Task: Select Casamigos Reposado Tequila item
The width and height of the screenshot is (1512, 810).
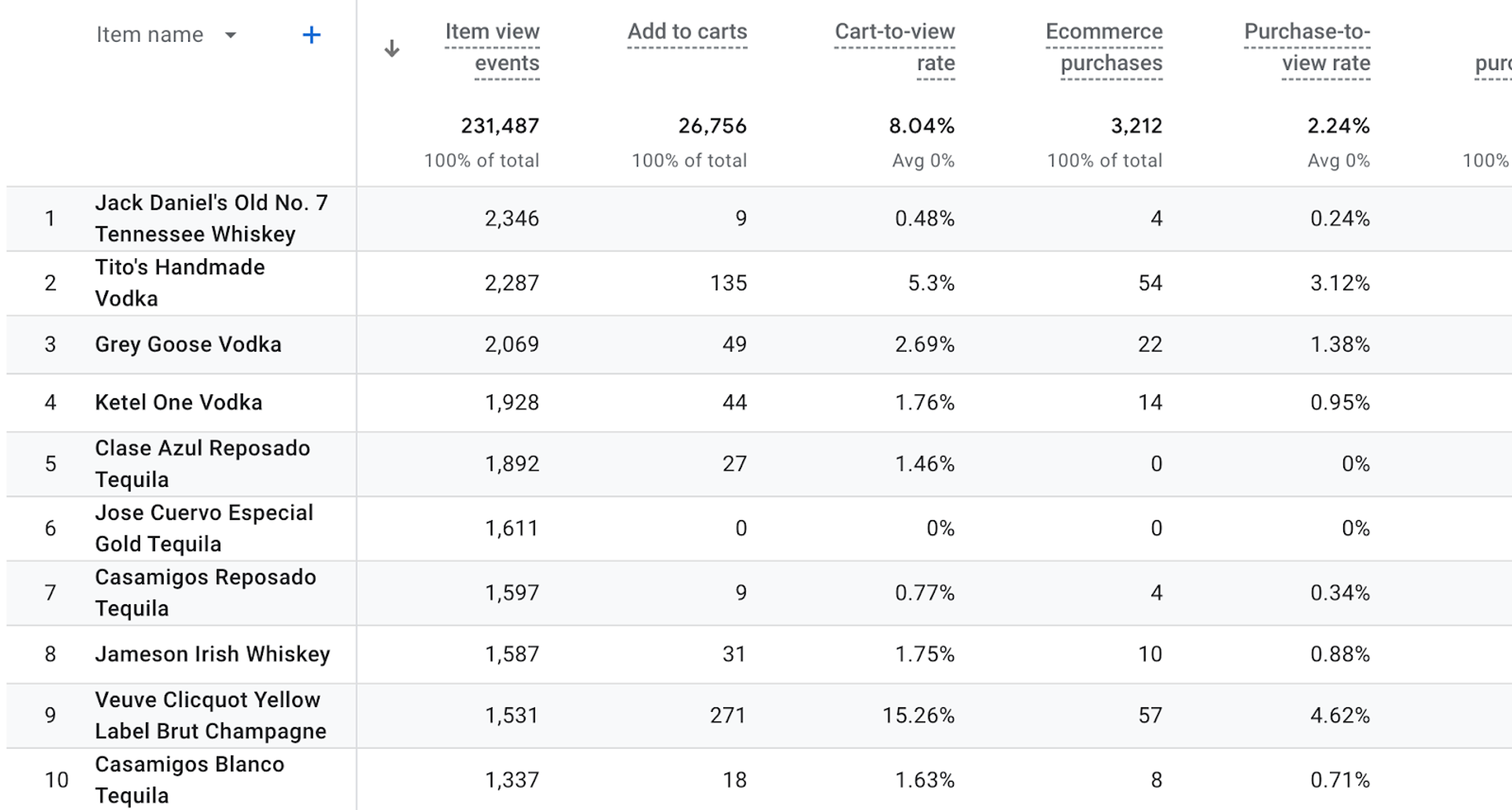Action: pyautogui.click(x=206, y=593)
